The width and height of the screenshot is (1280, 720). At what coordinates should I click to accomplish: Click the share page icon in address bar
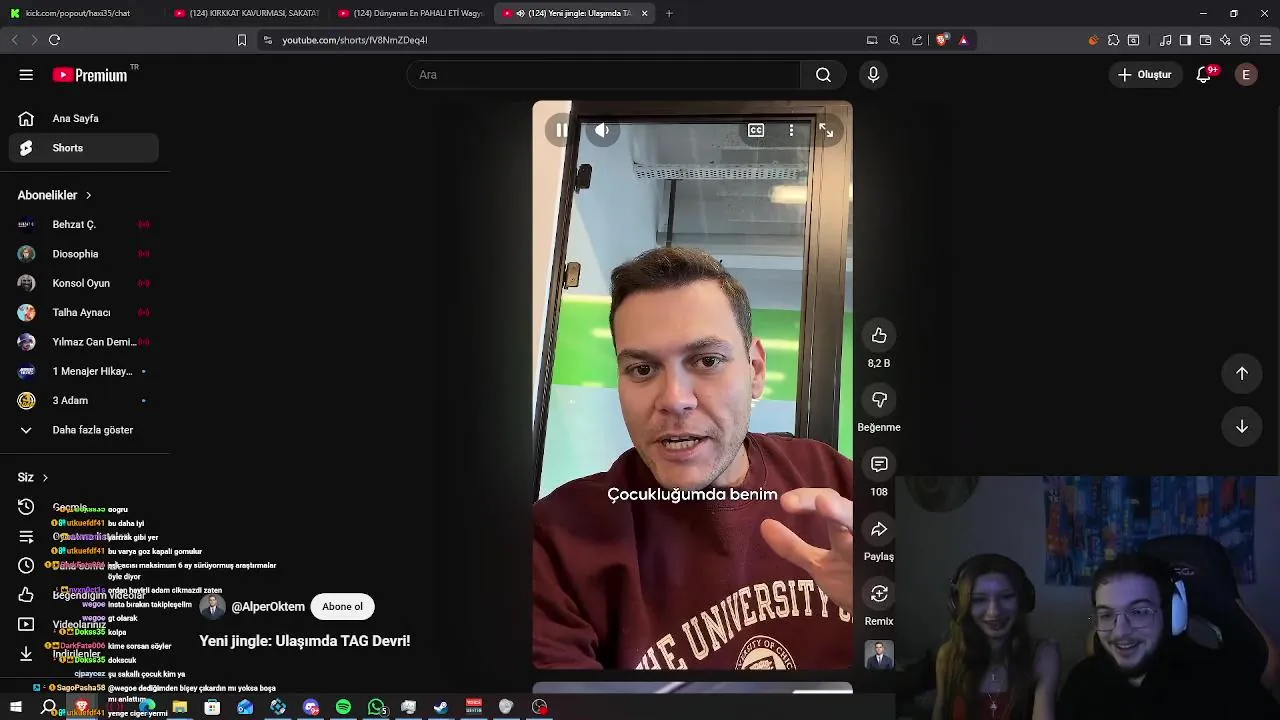tap(917, 40)
